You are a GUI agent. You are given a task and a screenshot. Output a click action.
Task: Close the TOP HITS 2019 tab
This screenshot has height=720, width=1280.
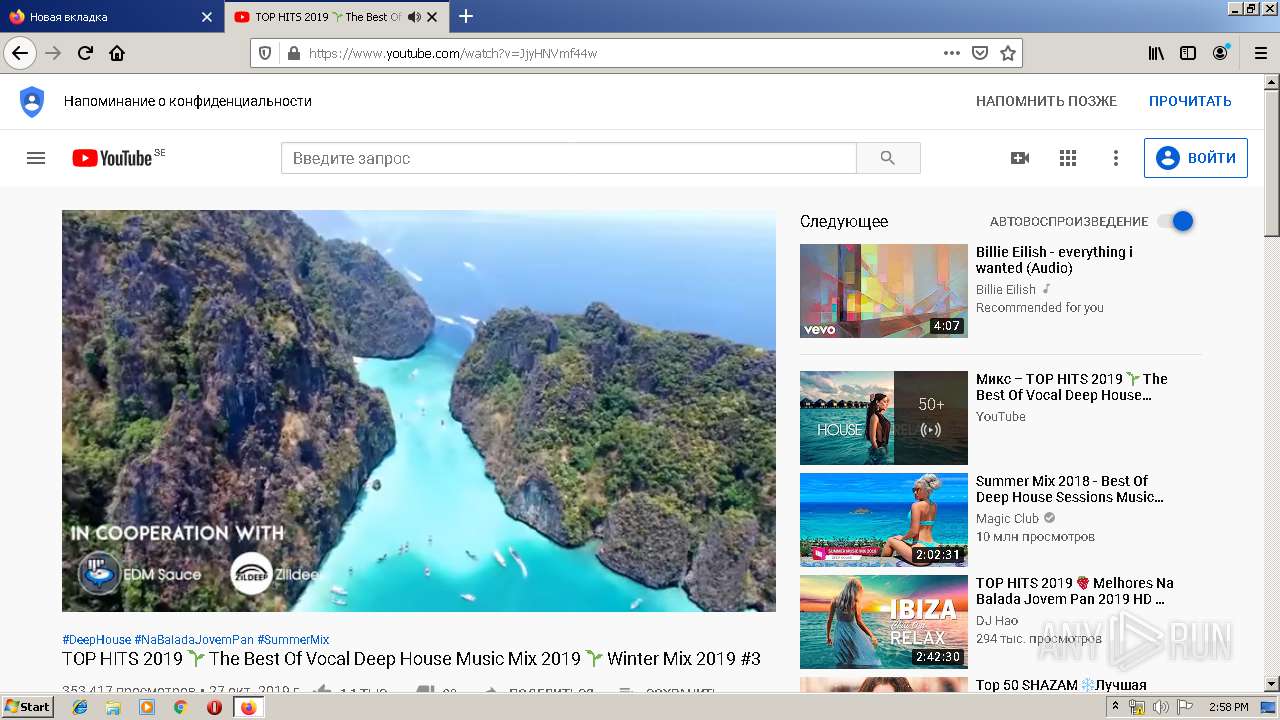pyautogui.click(x=432, y=17)
